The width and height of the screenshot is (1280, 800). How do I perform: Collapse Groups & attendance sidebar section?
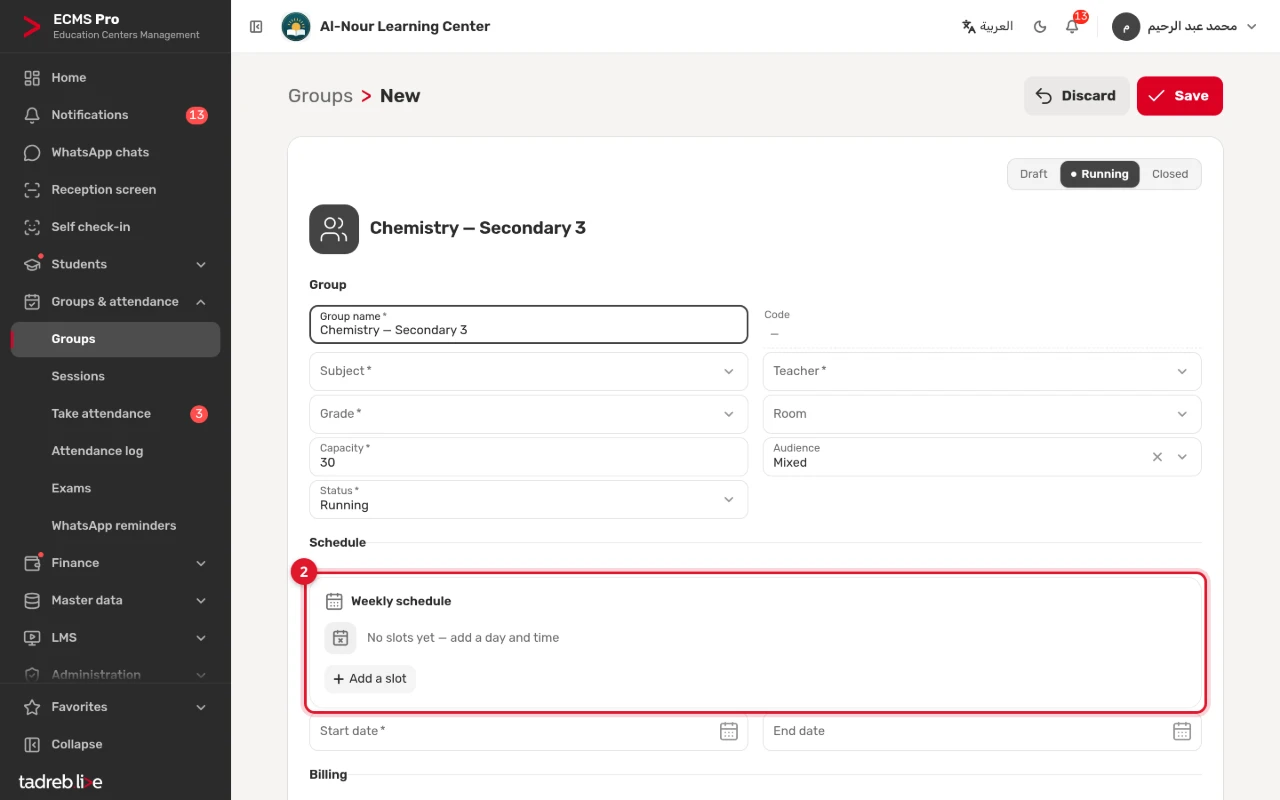tap(115, 302)
